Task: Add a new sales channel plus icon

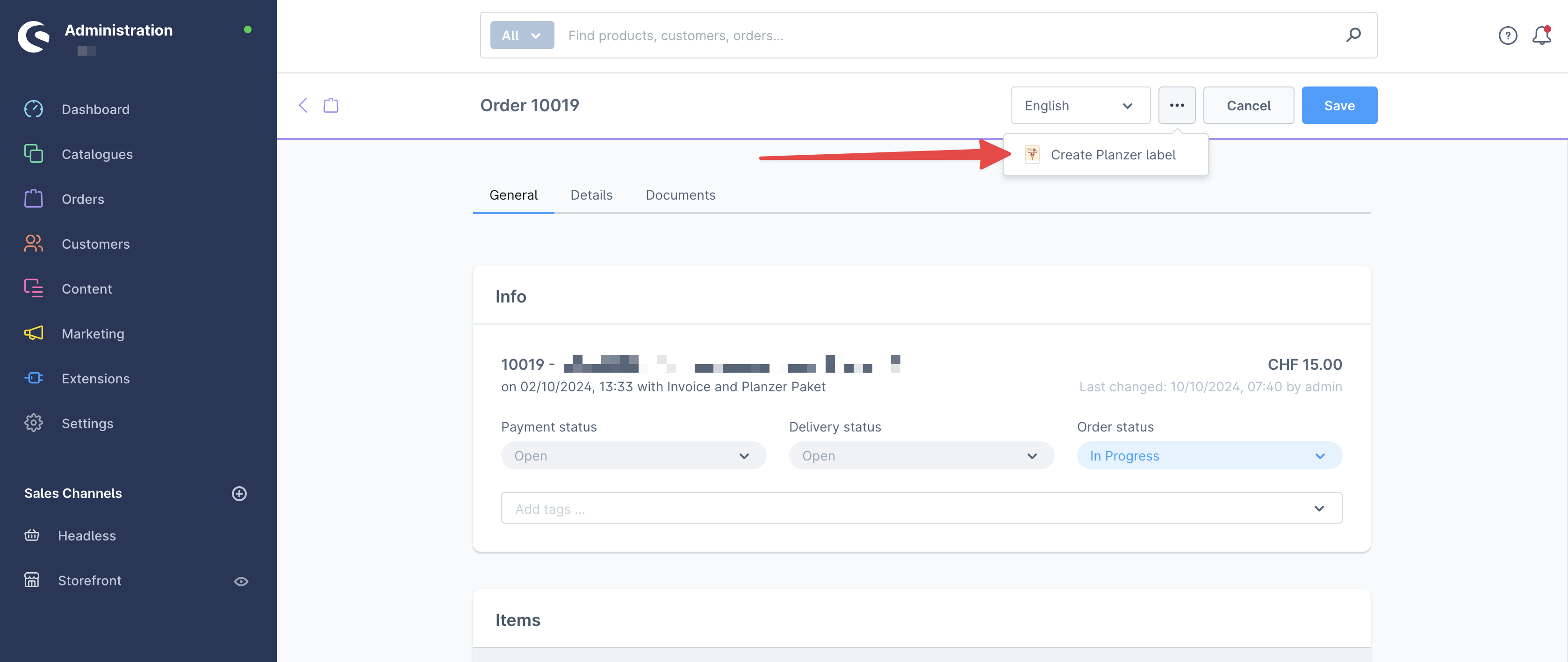Action: pyautogui.click(x=239, y=493)
